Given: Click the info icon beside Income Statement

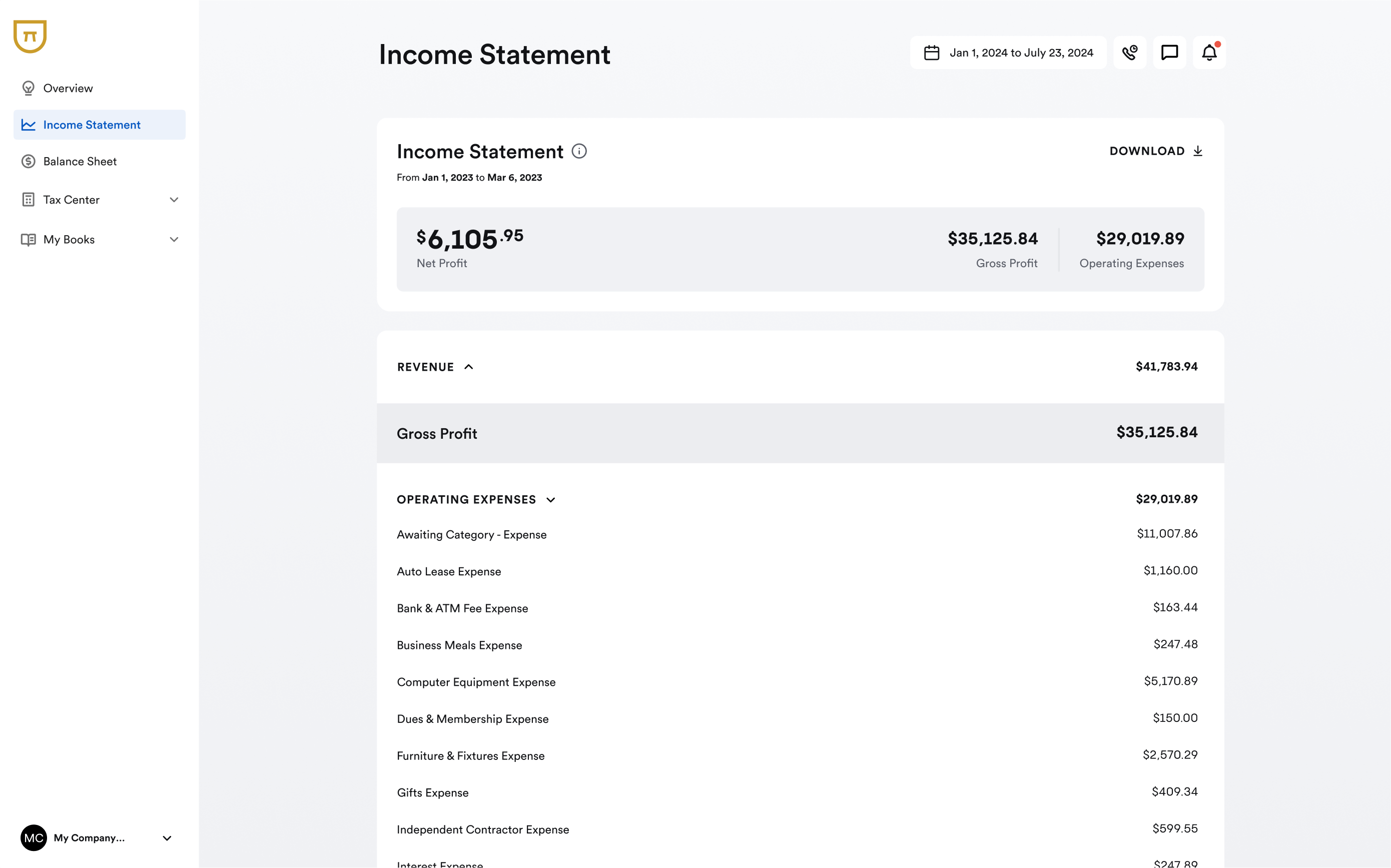Looking at the screenshot, I should tap(579, 151).
